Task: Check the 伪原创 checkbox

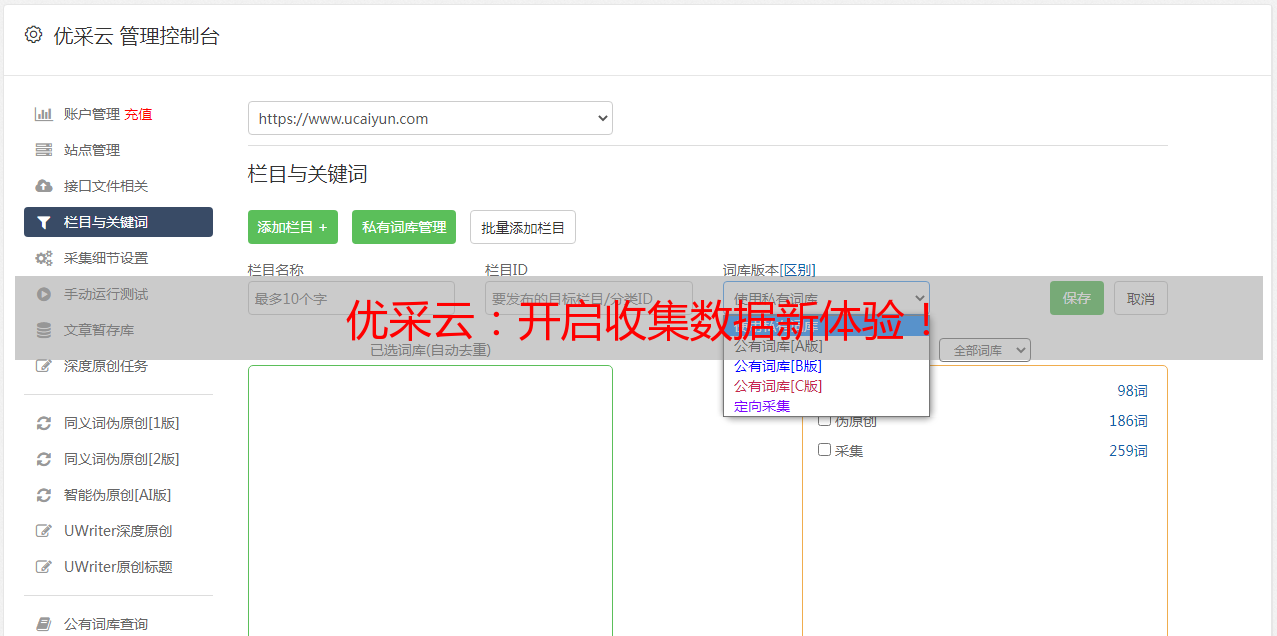Action: tap(825, 420)
